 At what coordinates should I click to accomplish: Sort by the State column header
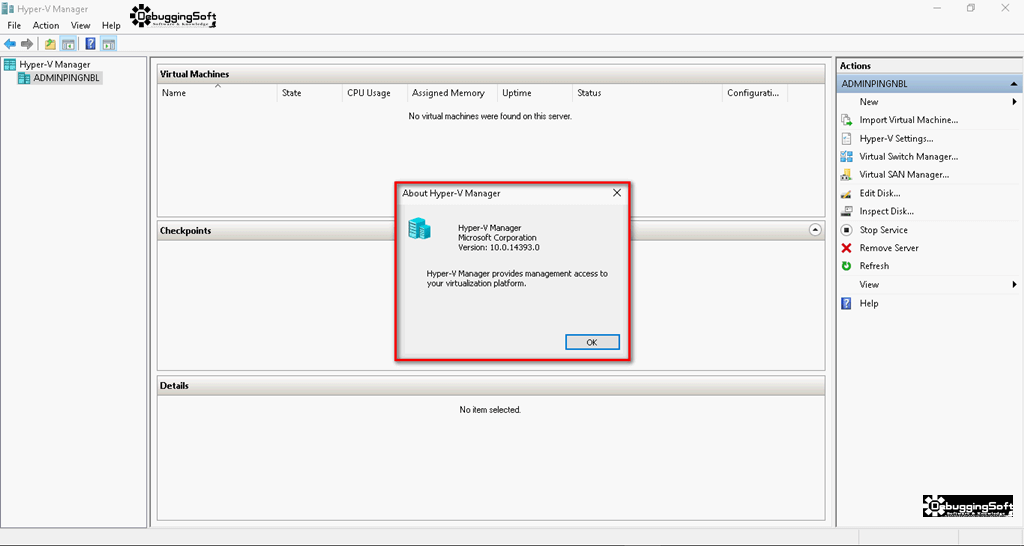[310, 93]
